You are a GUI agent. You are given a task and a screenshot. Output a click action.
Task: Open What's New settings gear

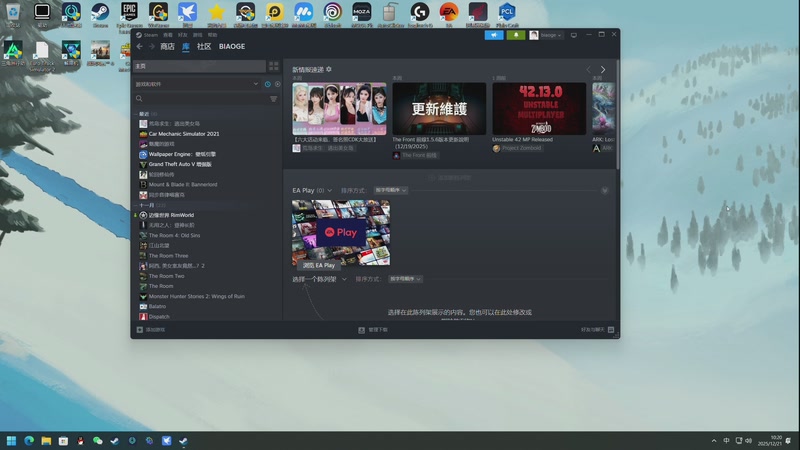click(x=329, y=69)
